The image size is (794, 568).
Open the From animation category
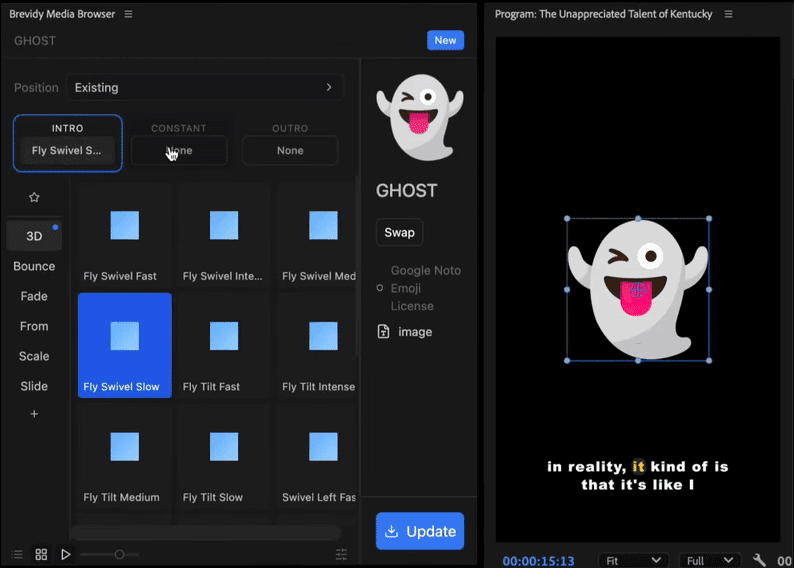(34, 326)
